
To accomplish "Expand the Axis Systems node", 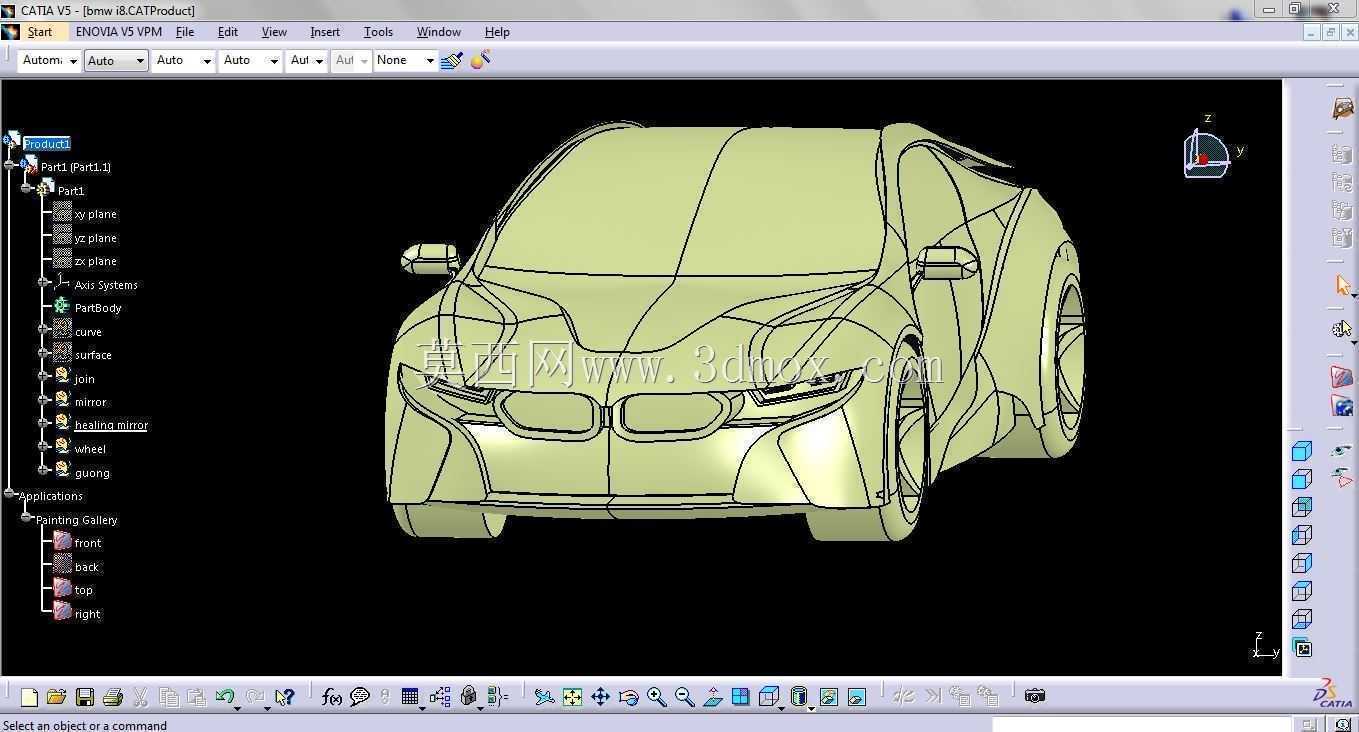I will pos(43,282).
